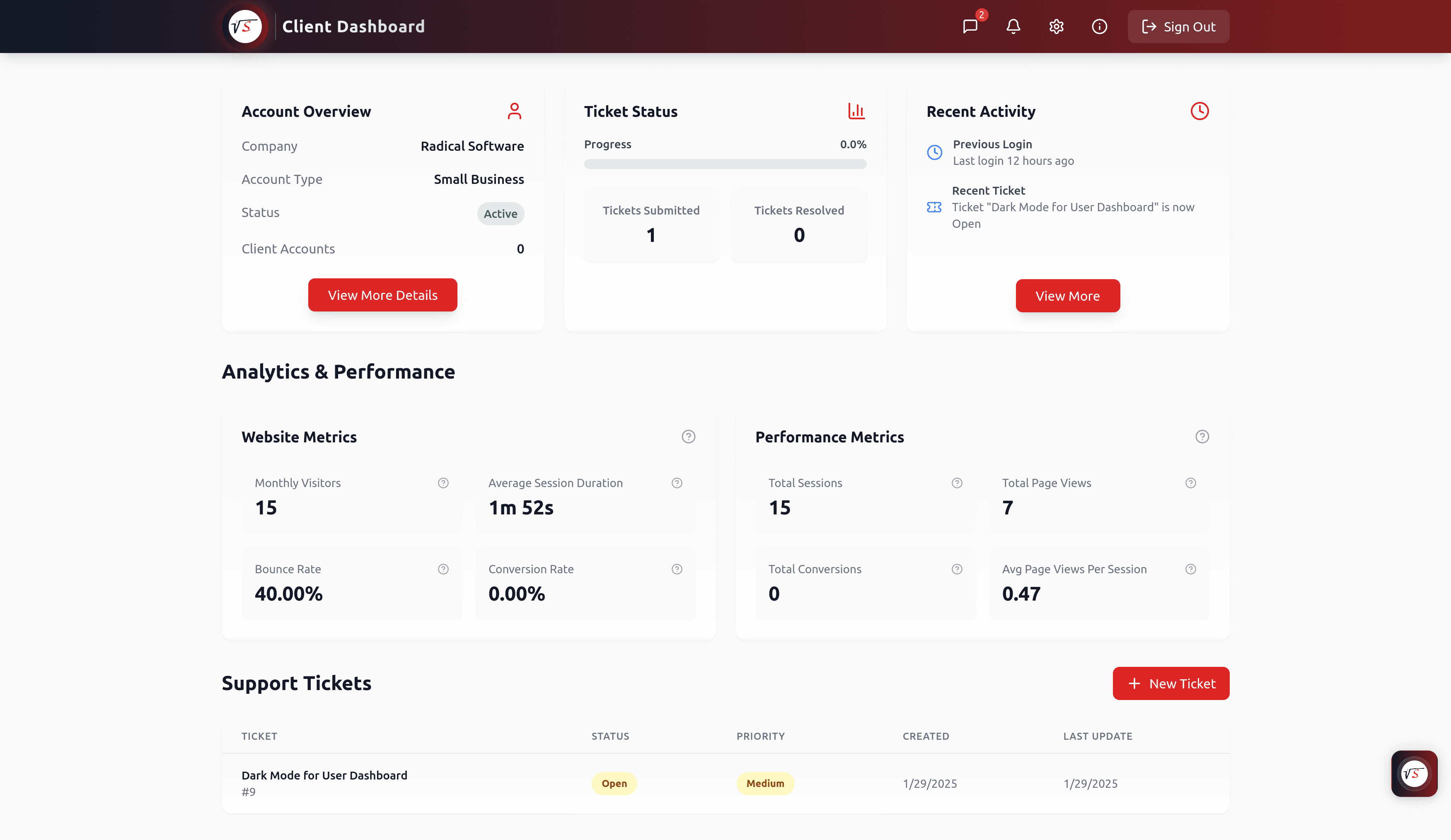Image resolution: width=1451 pixels, height=840 pixels.
Task: Click the Small Business account type value
Action: (x=479, y=179)
